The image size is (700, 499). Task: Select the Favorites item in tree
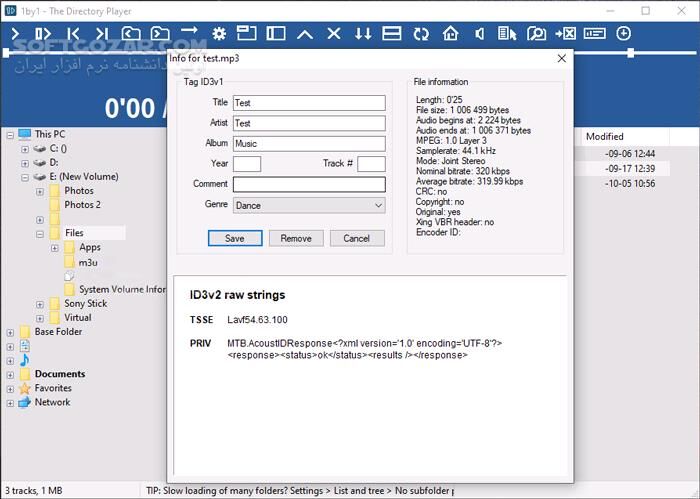pos(52,388)
